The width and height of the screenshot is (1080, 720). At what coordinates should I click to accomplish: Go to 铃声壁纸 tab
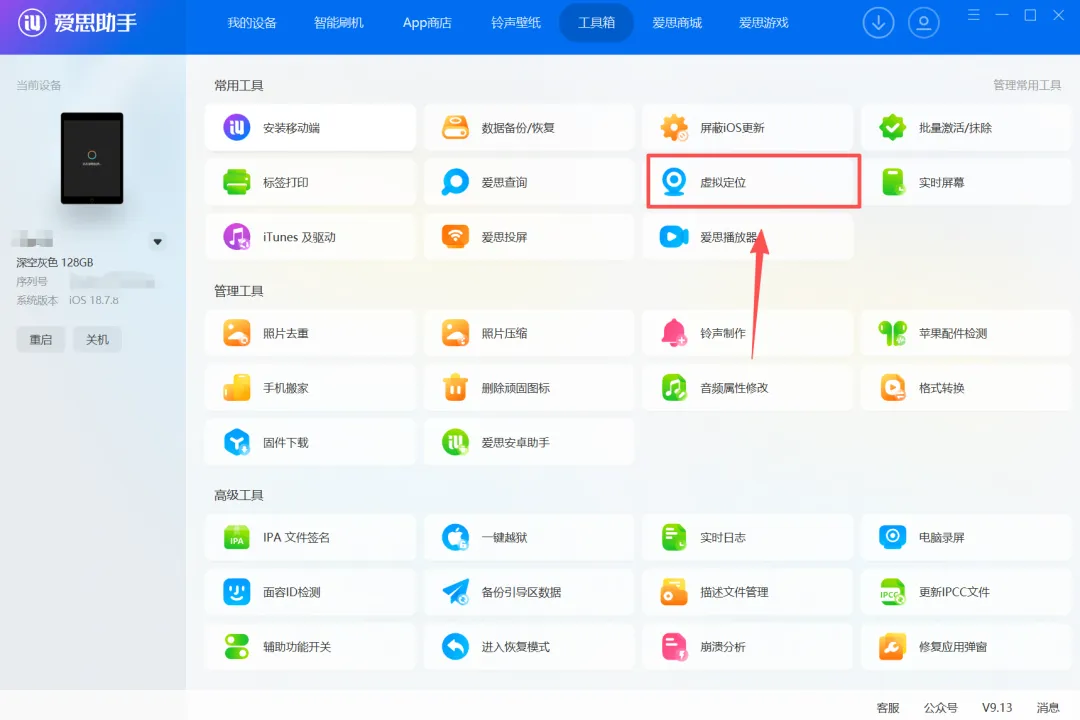coord(516,23)
